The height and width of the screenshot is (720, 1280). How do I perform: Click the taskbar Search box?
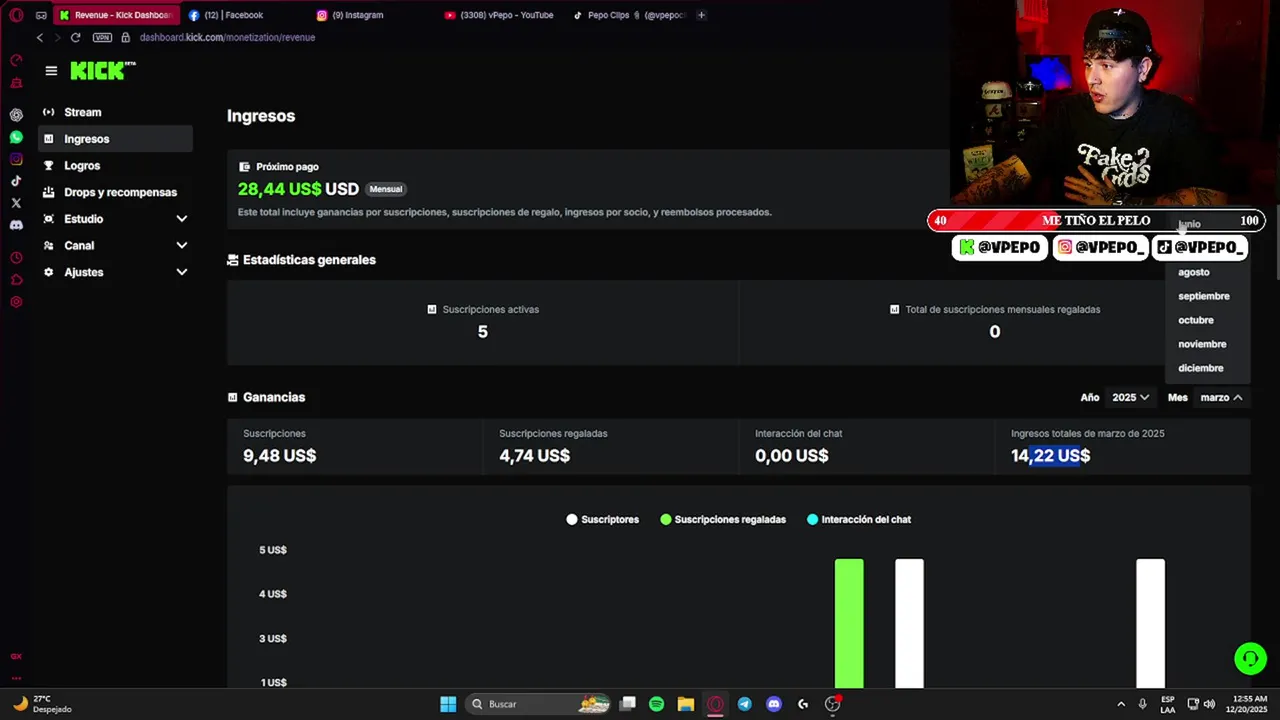(x=540, y=704)
